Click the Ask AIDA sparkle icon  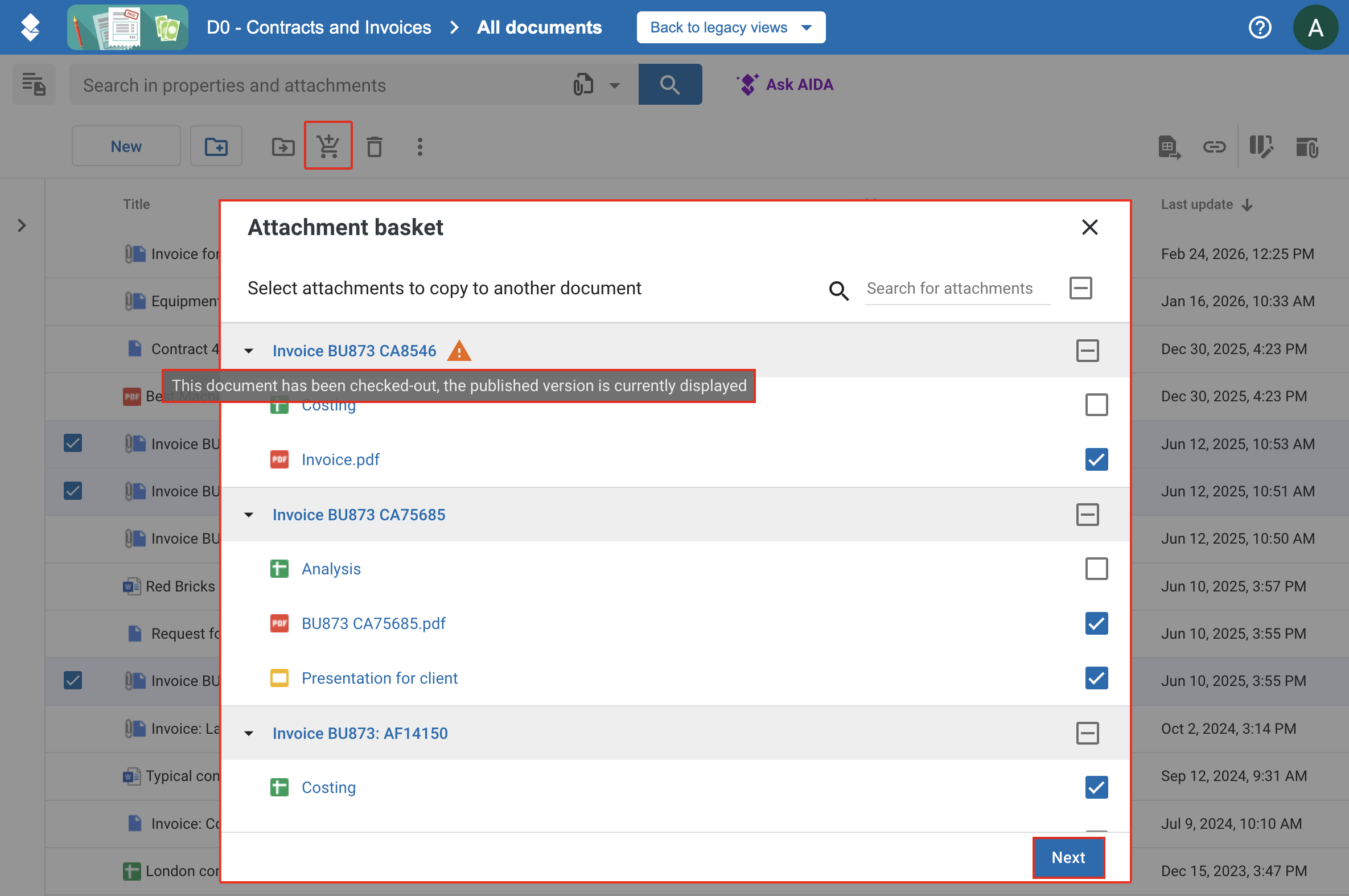coord(747,85)
